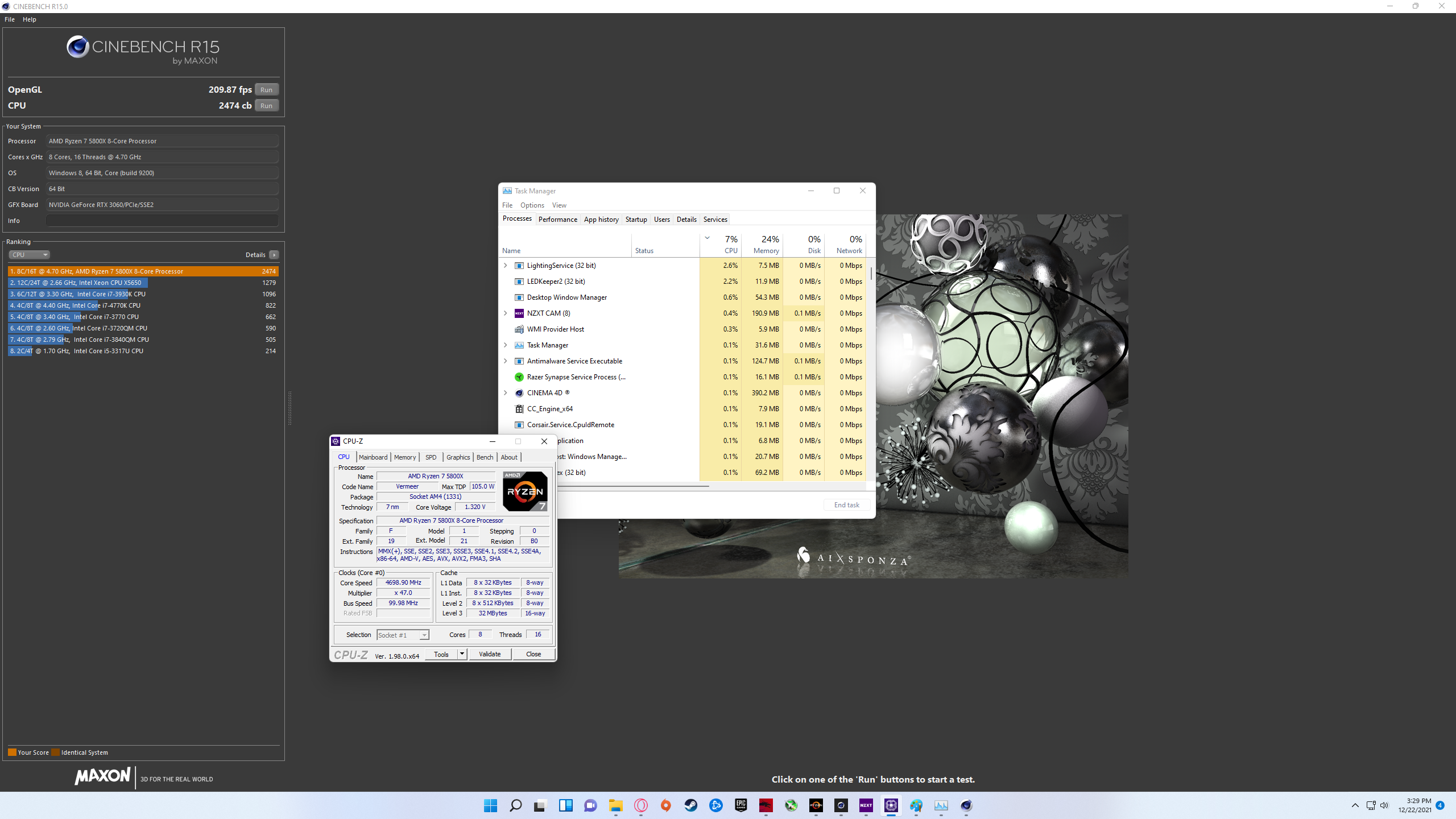Open the volume control in system tray
The height and width of the screenshot is (819, 1456).
click(1384, 805)
